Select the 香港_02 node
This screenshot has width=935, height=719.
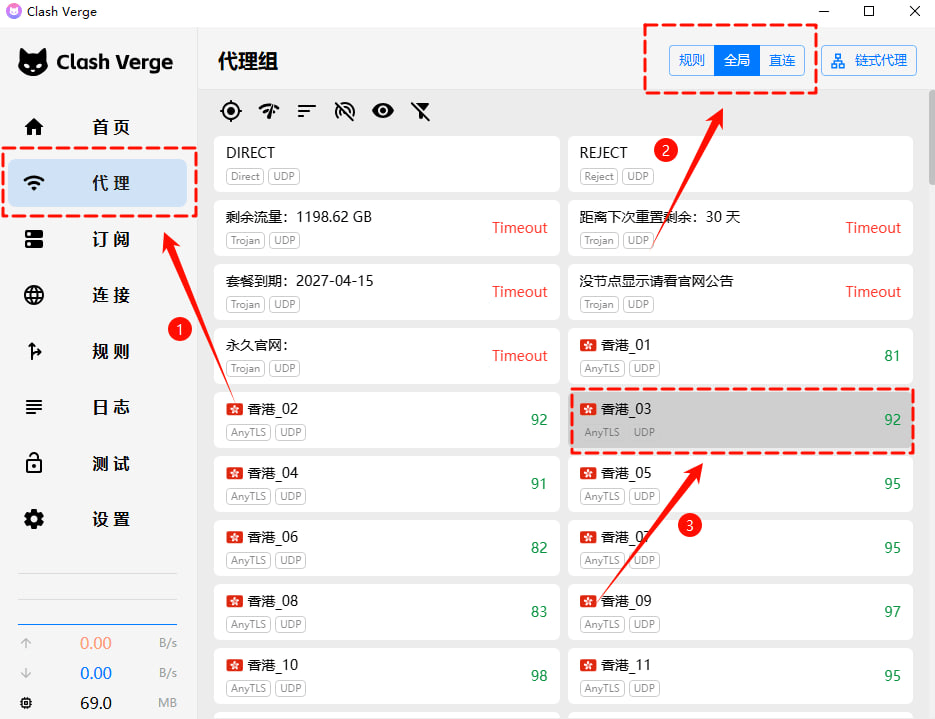click(x=387, y=420)
